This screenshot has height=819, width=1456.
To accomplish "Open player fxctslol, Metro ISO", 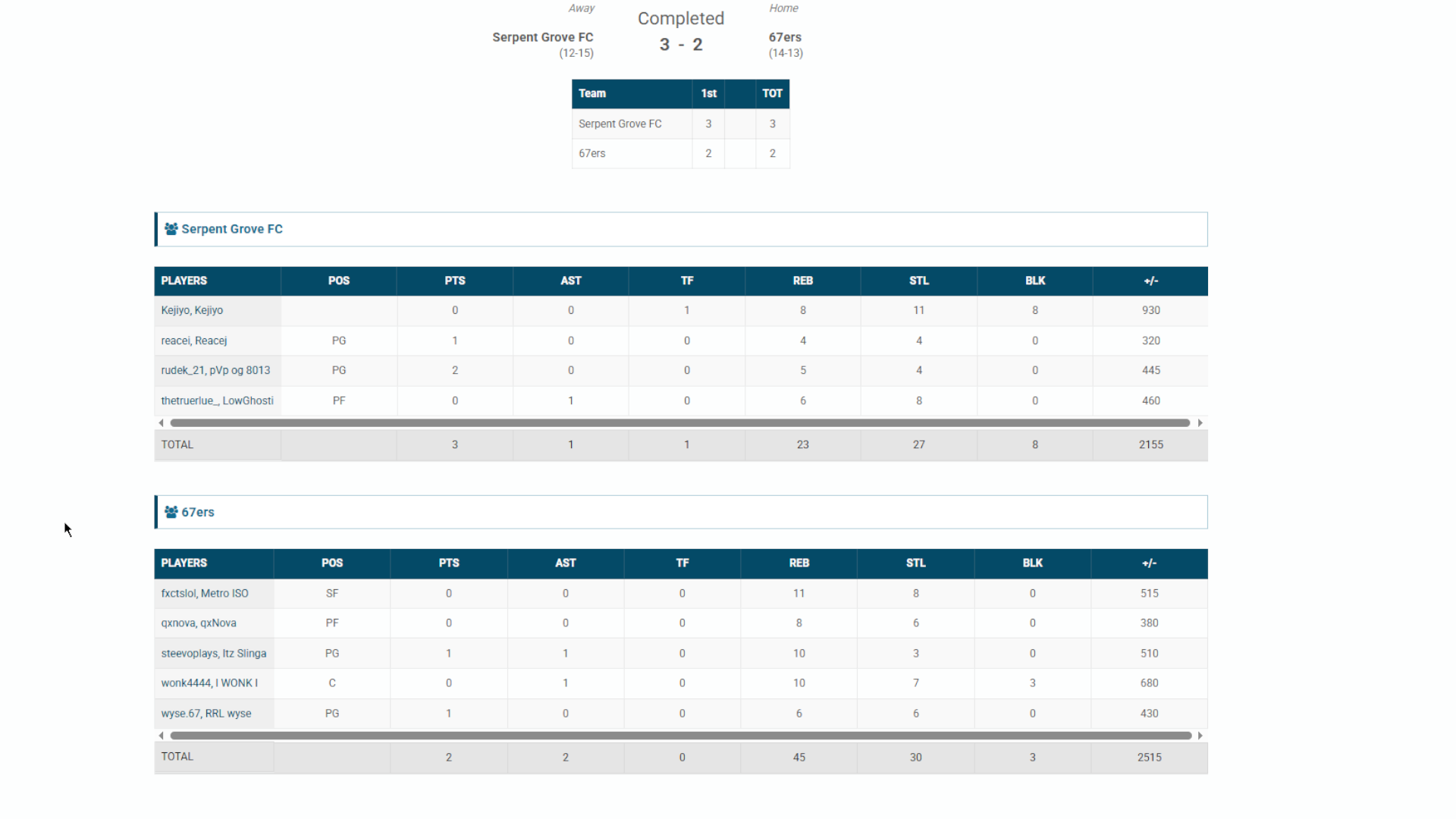I will 205,593.
